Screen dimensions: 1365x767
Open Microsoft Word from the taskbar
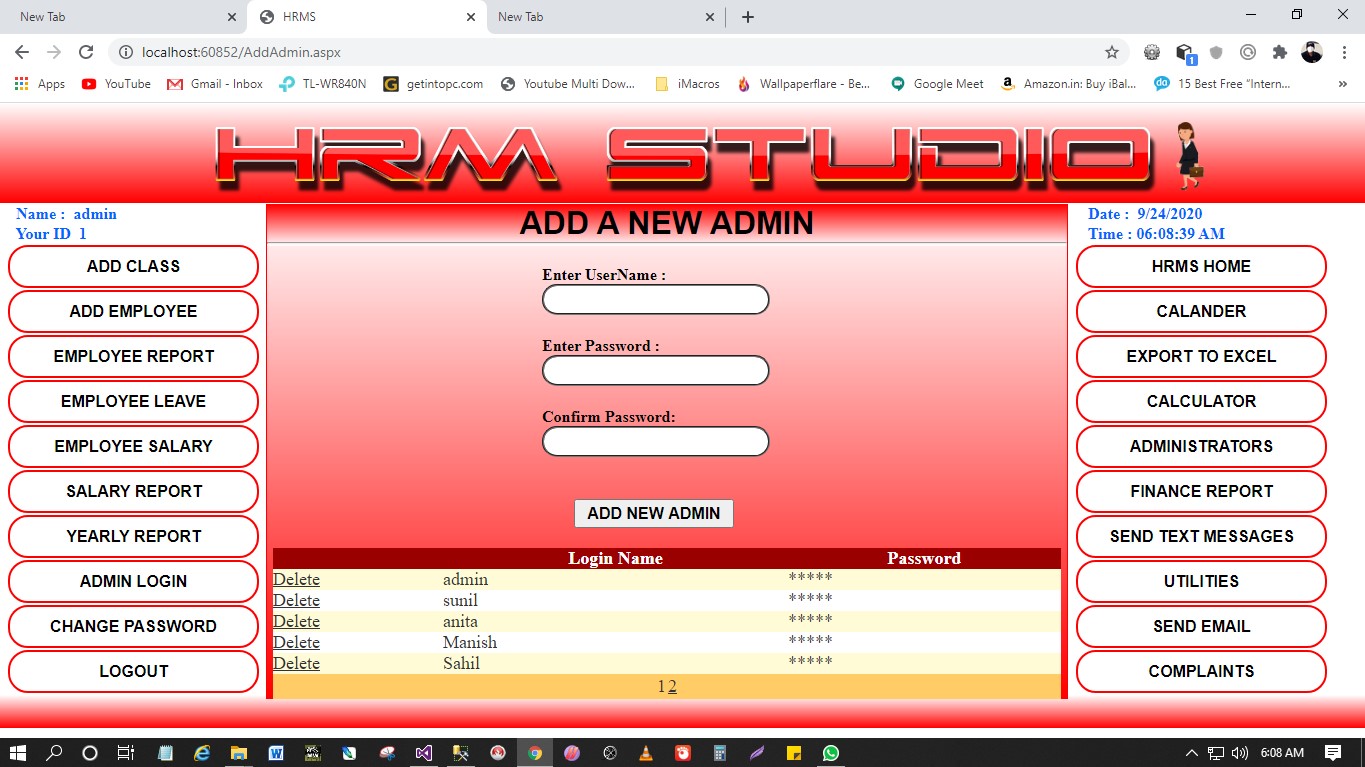(276, 753)
